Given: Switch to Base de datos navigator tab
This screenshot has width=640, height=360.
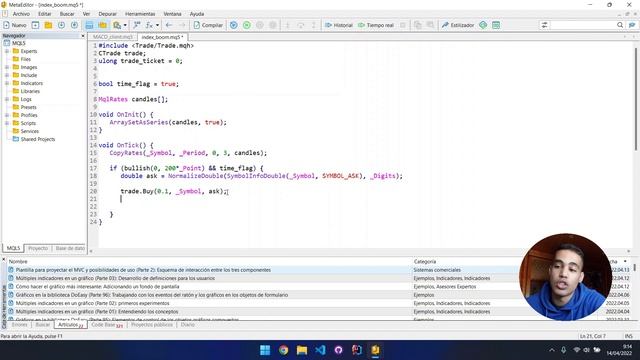Looking at the screenshot, I should 70,248.
